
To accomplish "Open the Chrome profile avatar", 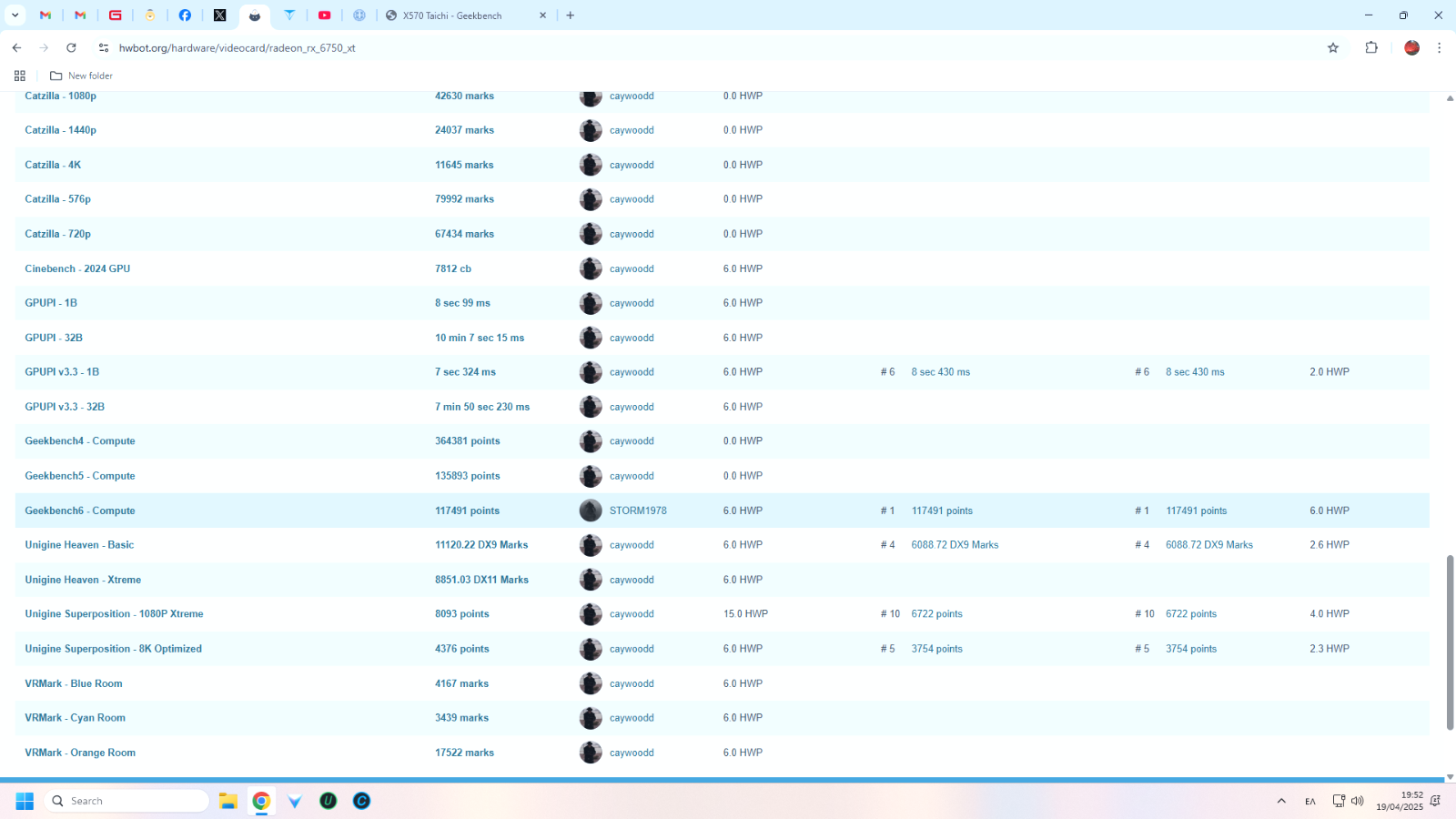I will 1411,47.
